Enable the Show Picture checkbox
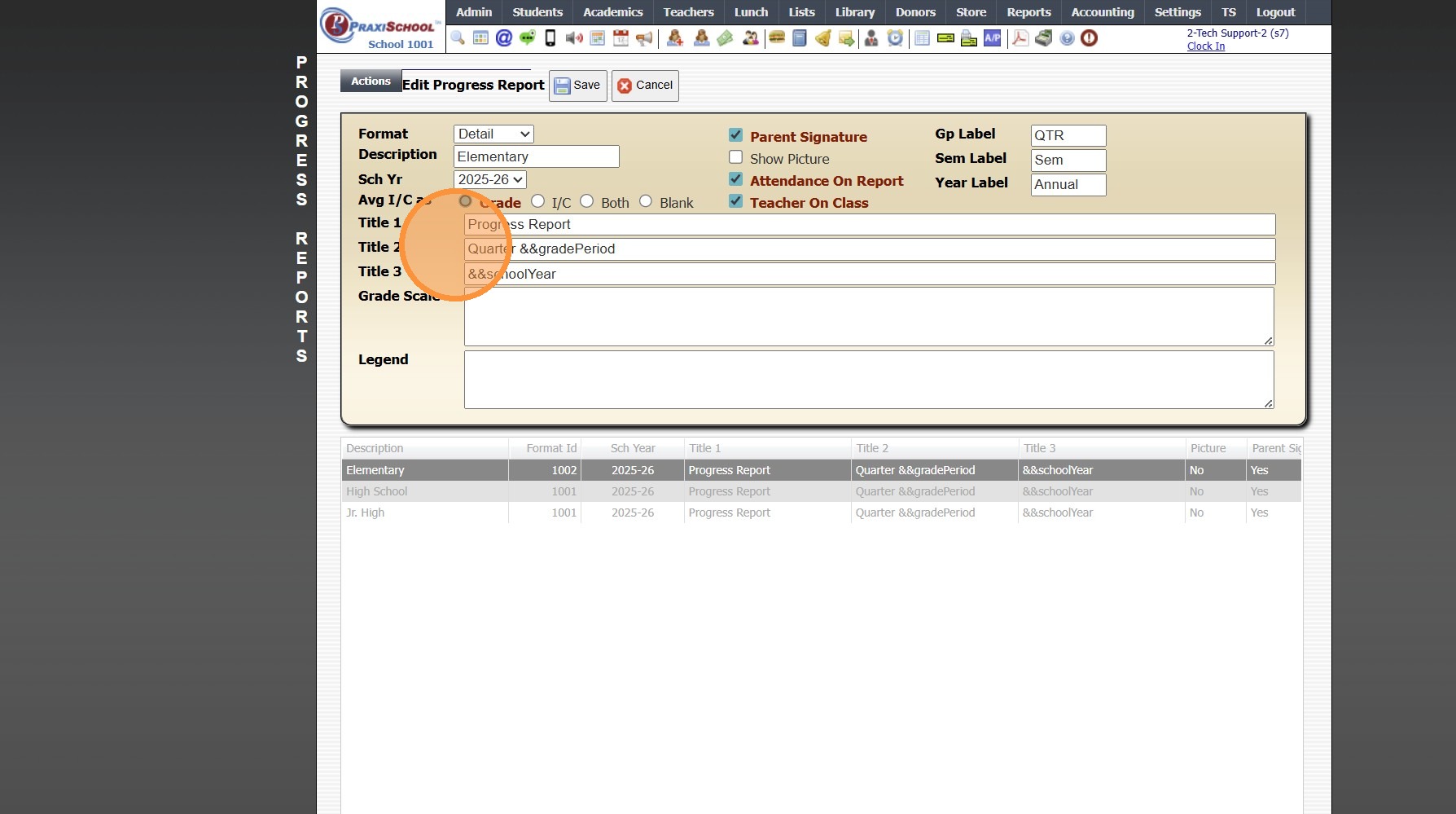This screenshot has height=814, width=1456. tap(735, 157)
